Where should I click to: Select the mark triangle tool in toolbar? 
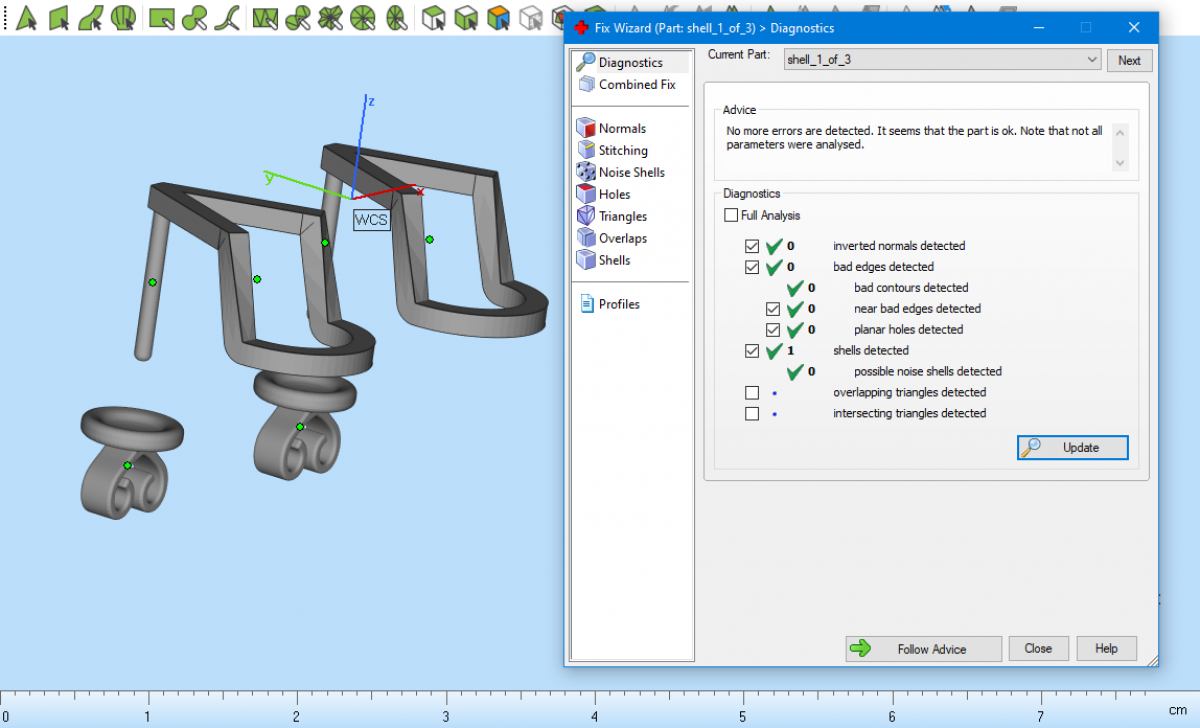pos(27,17)
